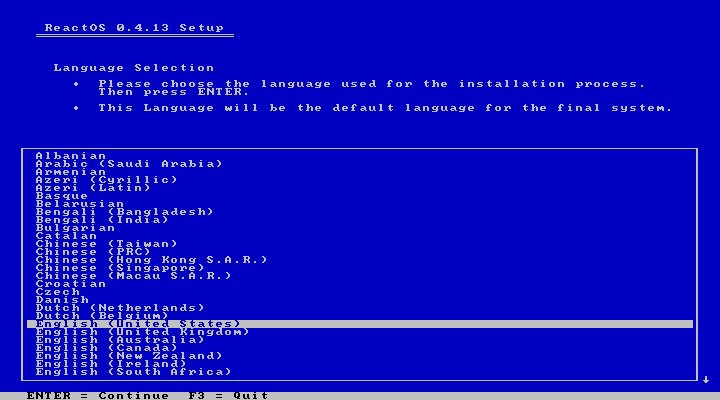720x400 pixels.
Task: Click F3 = Quit in status bar
Action: [x=228, y=396]
